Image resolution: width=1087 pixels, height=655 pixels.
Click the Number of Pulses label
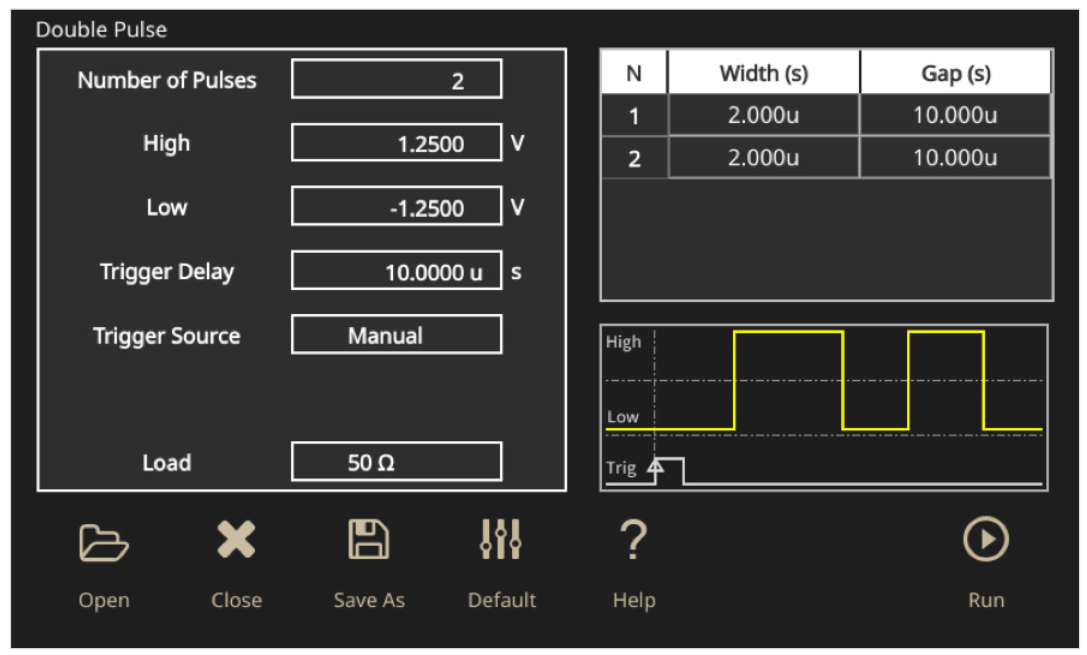[166, 80]
